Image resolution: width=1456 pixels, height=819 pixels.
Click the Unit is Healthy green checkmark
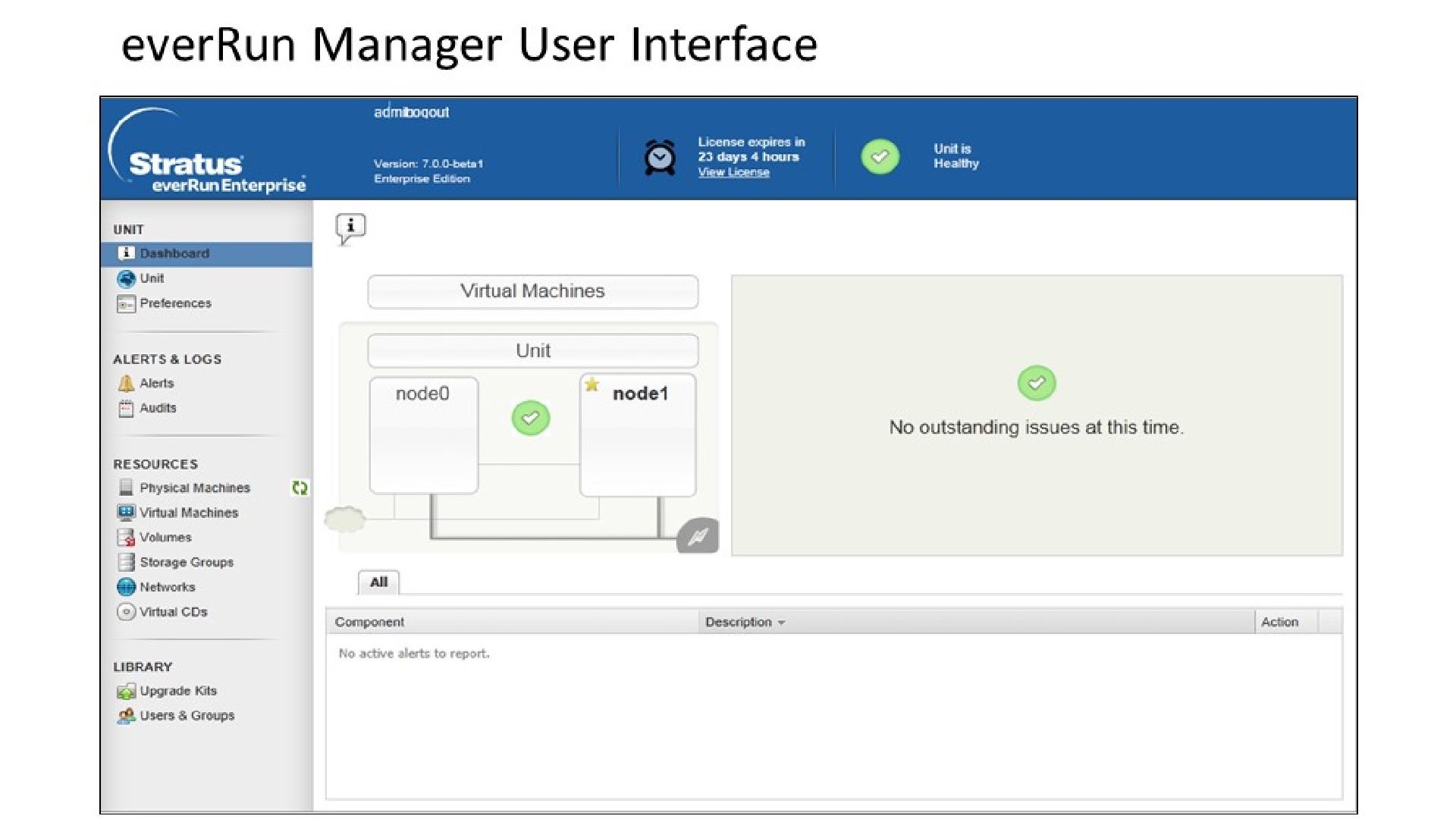click(x=880, y=157)
